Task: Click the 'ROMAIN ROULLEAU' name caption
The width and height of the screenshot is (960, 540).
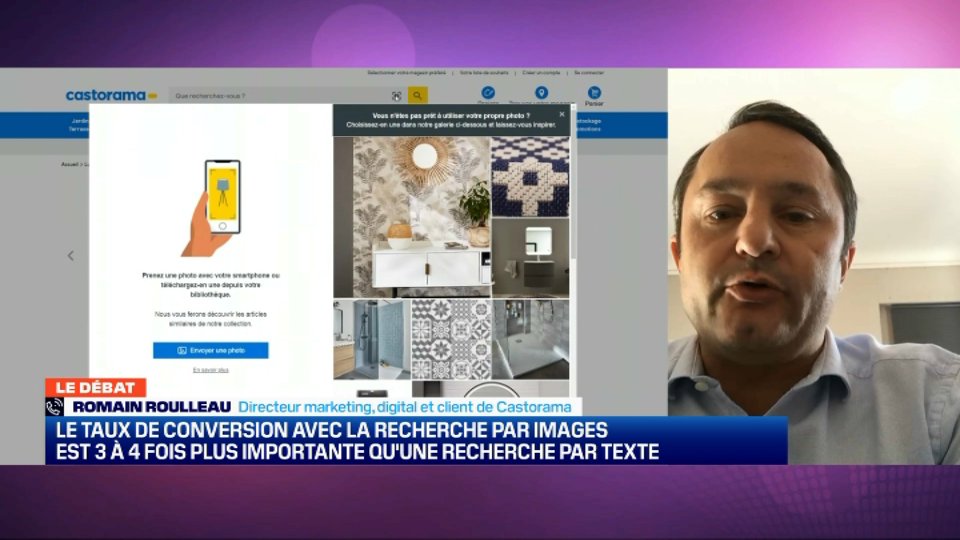Action: 151,407
